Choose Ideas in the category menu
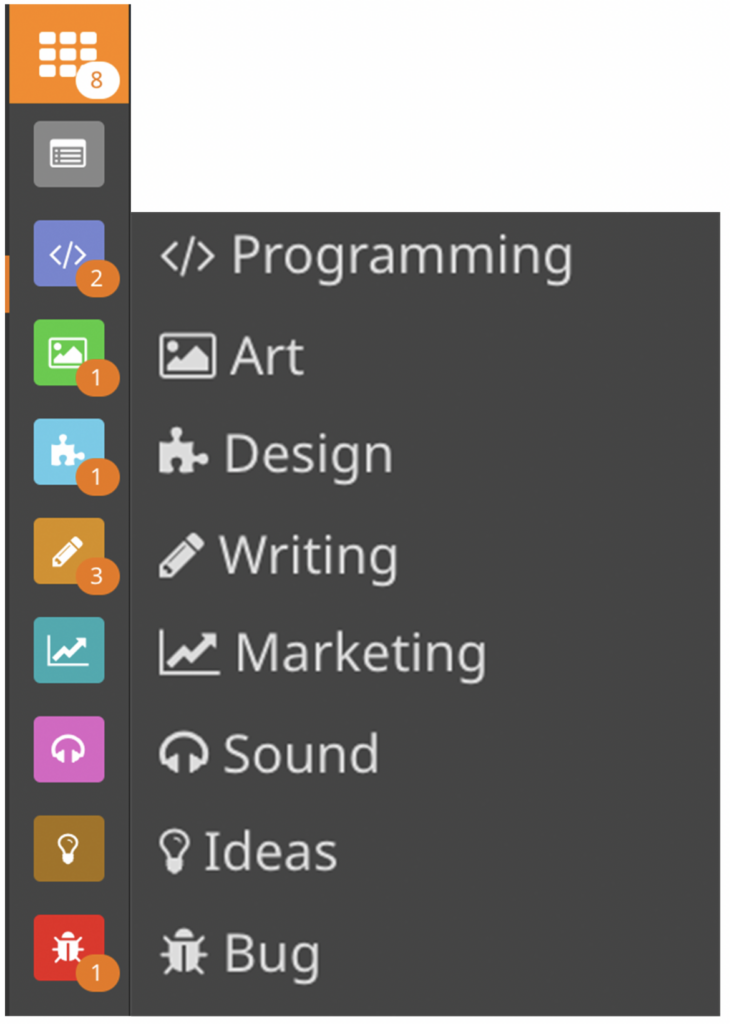The image size is (730, 1024). 248,852
